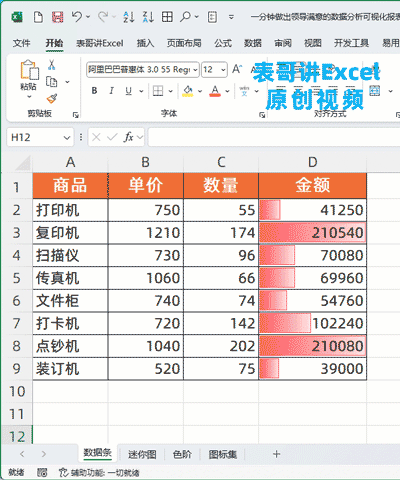Open the 文件 menu
The width and height of the screenshot is (400, 480).
pyautogui.click(x=22, y=43)
